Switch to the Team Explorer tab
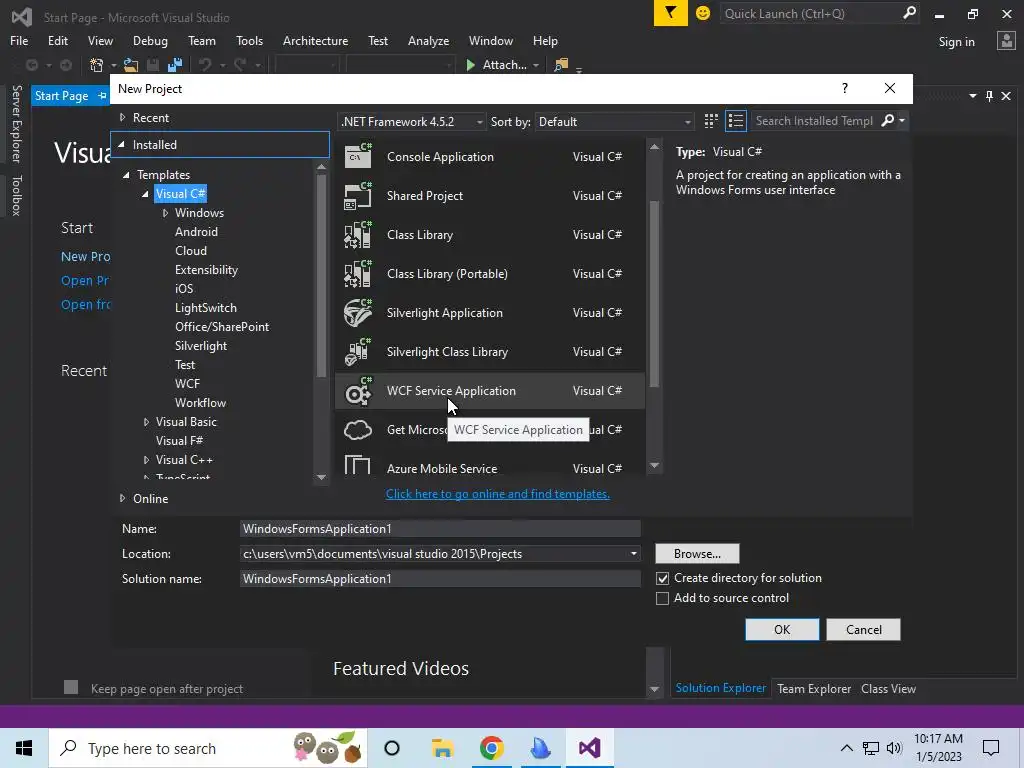This screenshot has height=768, width=1024. pos(814,688)
